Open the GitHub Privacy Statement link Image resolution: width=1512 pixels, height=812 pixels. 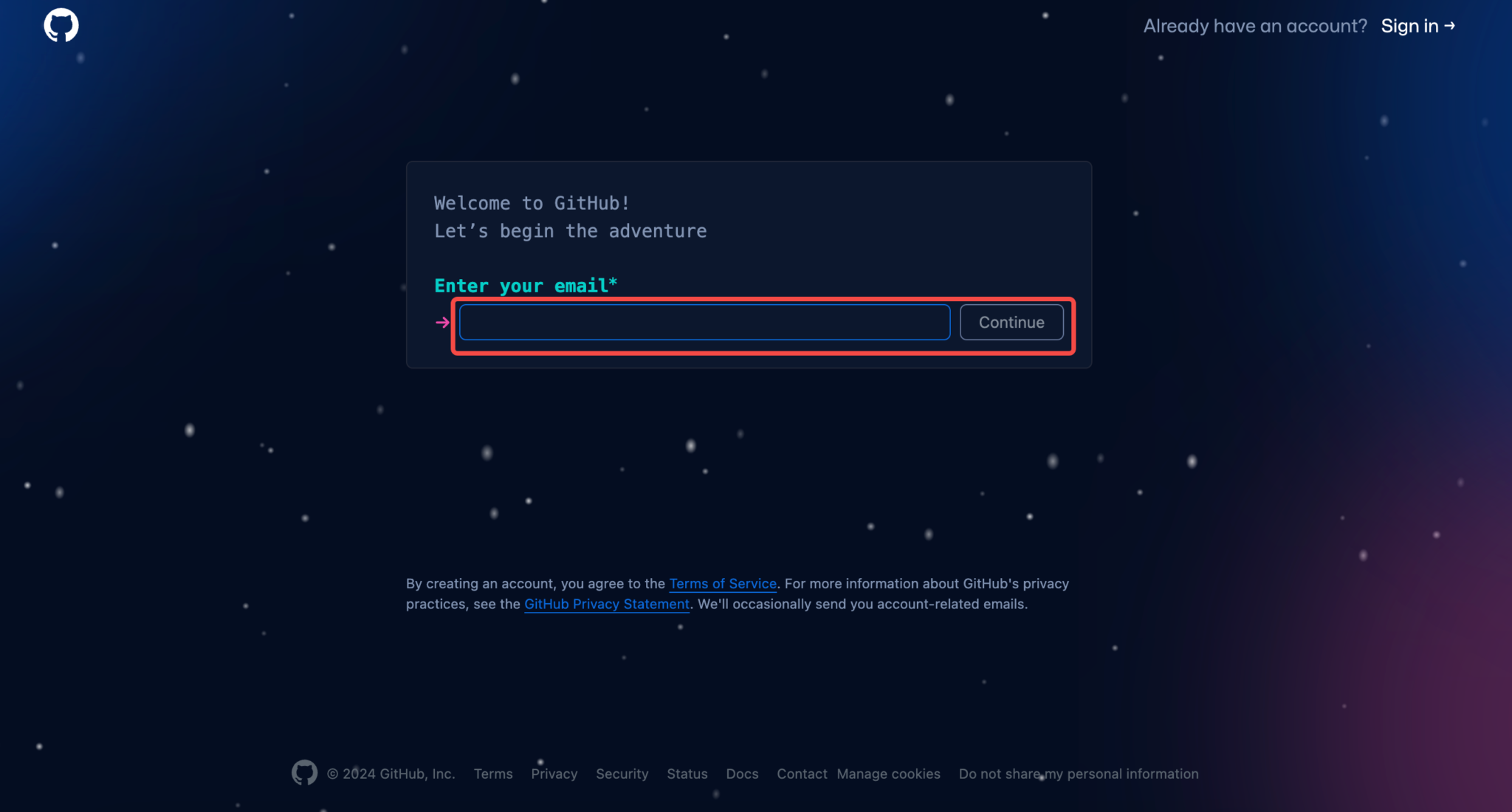point(607,604)
